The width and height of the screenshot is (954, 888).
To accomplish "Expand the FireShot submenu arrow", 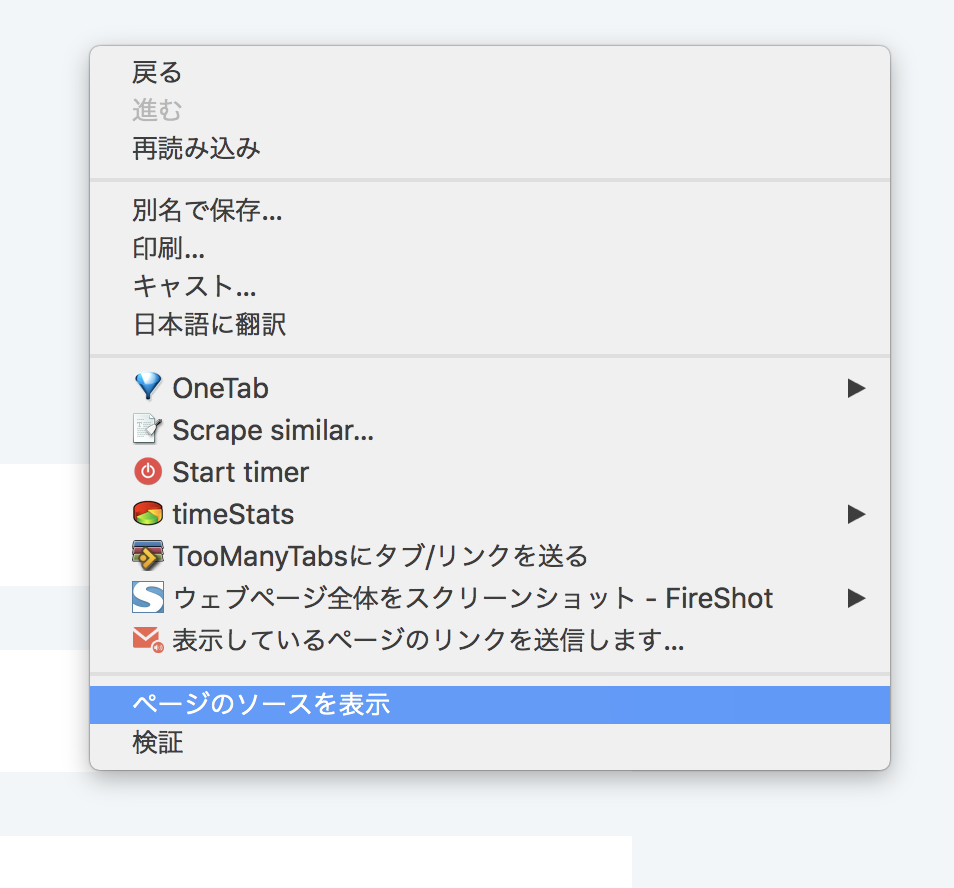I will pos(856,598).
